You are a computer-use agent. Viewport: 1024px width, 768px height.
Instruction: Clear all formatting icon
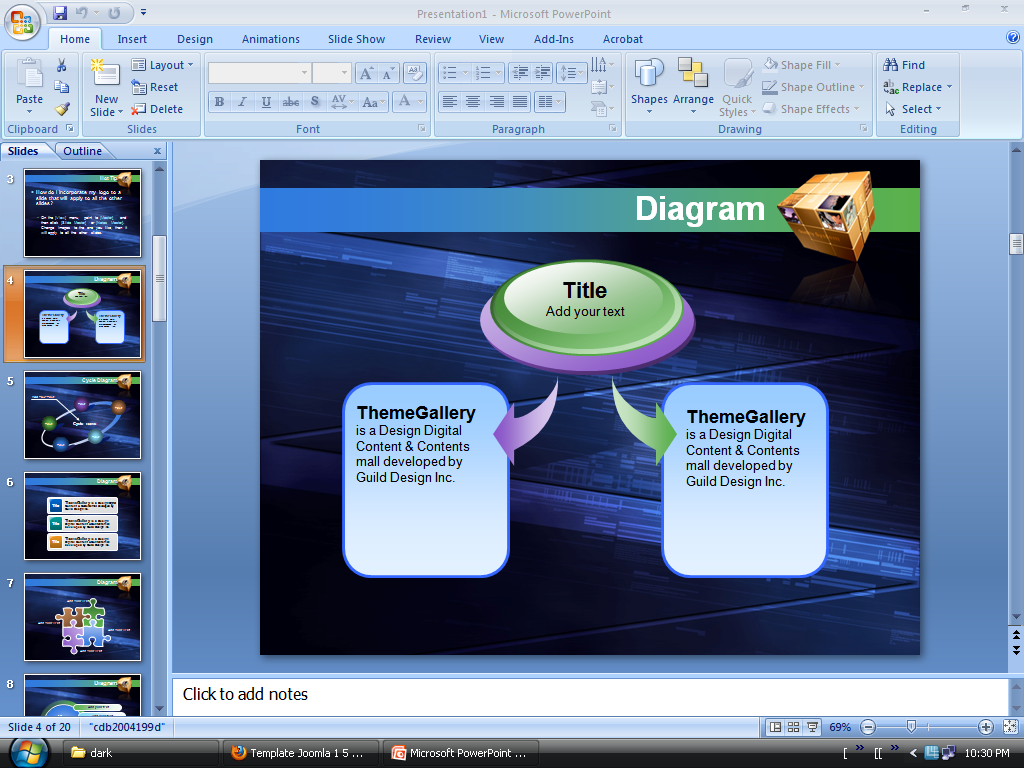tap(415, 73)
